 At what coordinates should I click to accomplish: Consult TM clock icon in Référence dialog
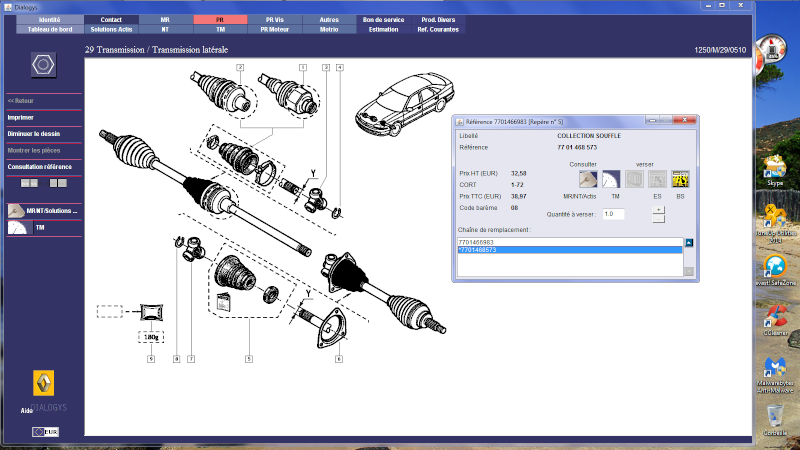coord(611,179)
